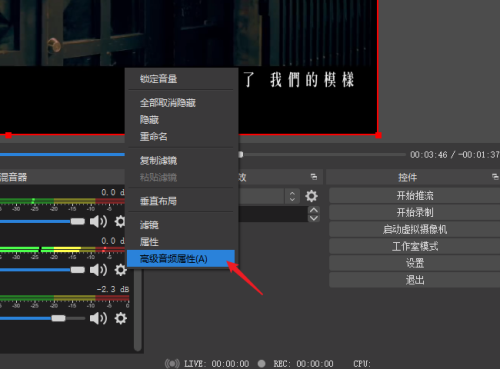Screen dimensions: 500x369
Task: Open gear settings for the second mixer channel
Action: [120, 270]
